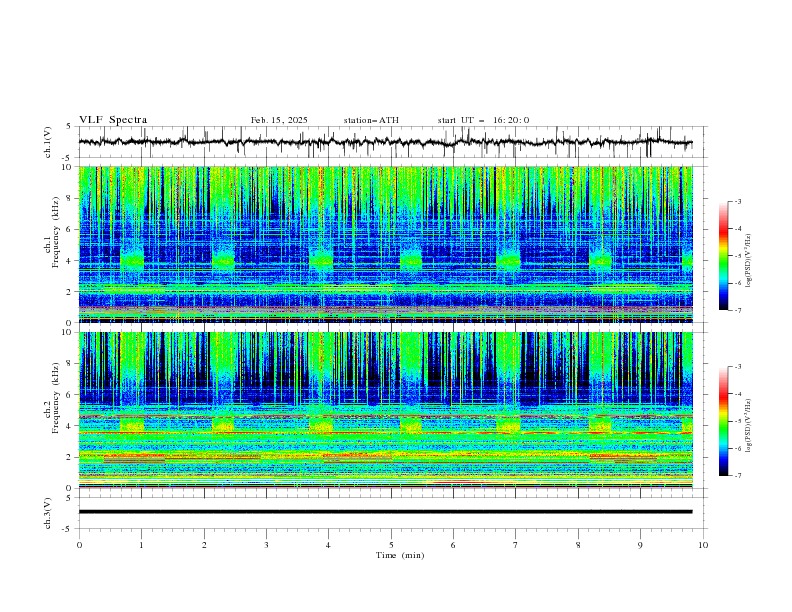Click the '8' tick on the time axis
792x612 pixels.
point(578,545)
